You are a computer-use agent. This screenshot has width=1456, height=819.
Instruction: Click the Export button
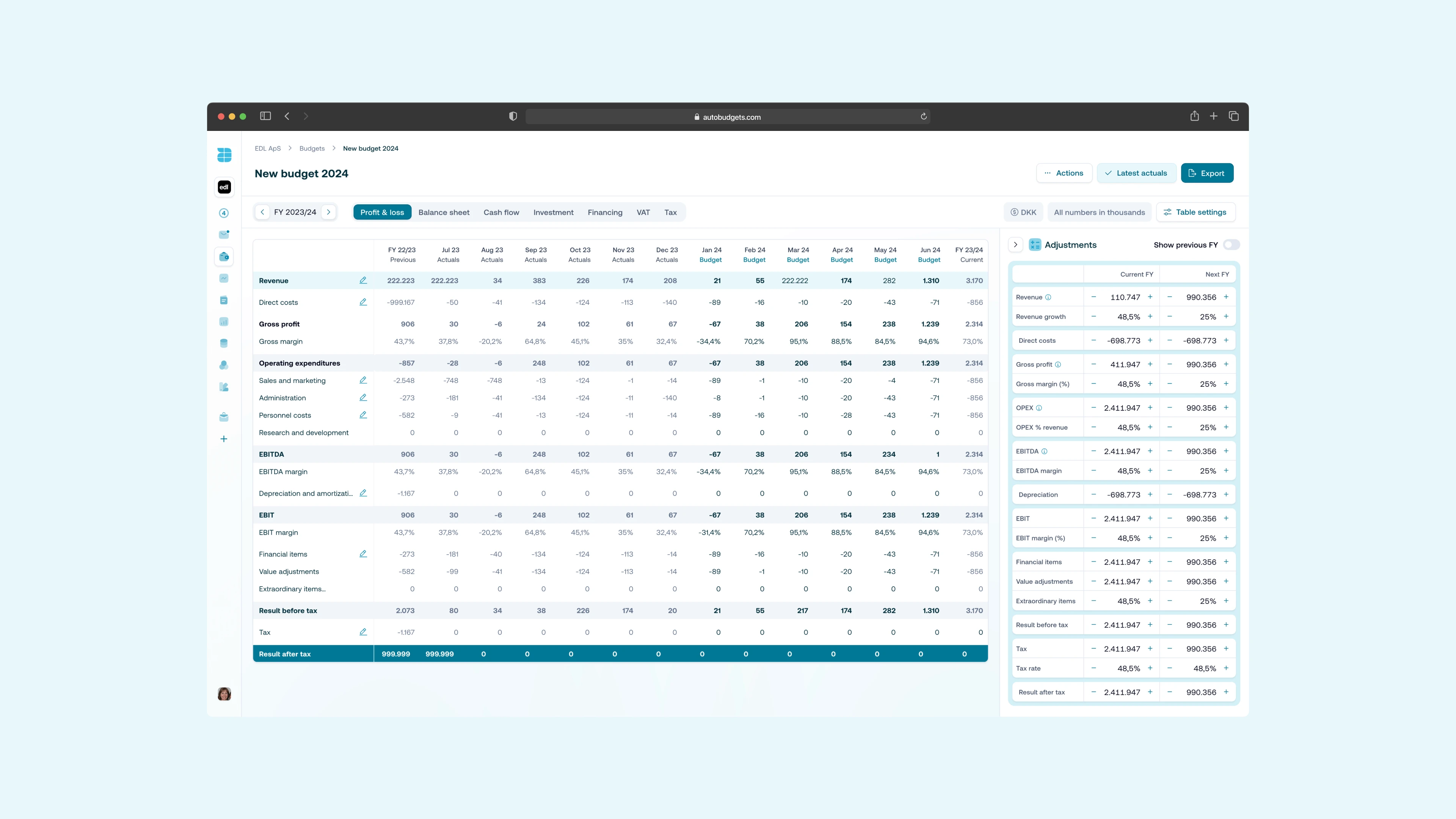click(1207, 173)
